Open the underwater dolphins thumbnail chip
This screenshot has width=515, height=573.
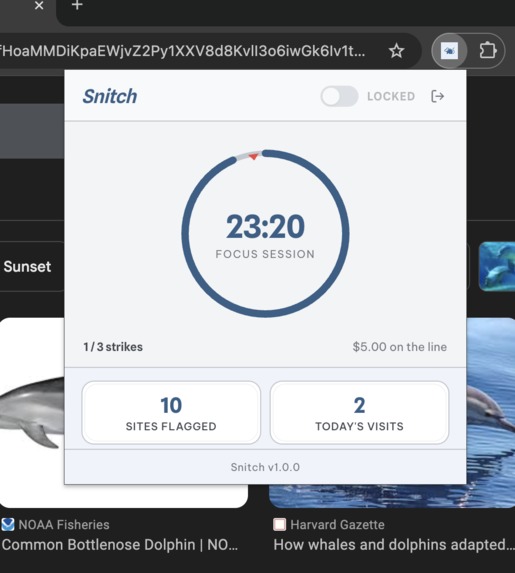[x=497, y=266]
